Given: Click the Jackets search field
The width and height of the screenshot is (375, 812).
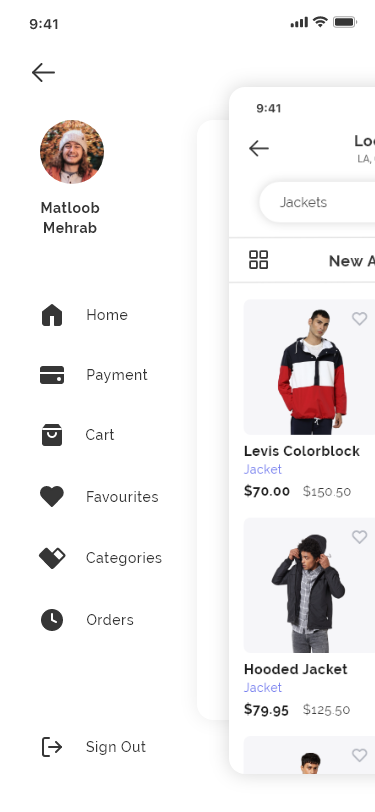Looking at the screenshot, I should (x=317, y=202).
